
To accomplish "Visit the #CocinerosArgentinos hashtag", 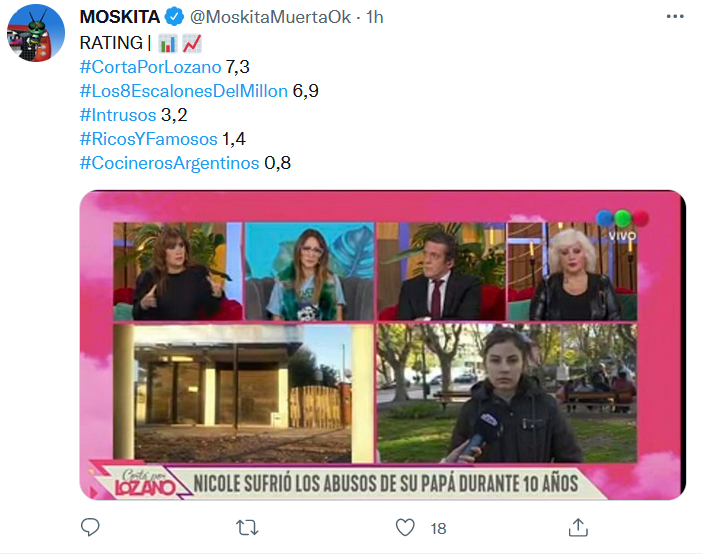I will coord(169,163).
